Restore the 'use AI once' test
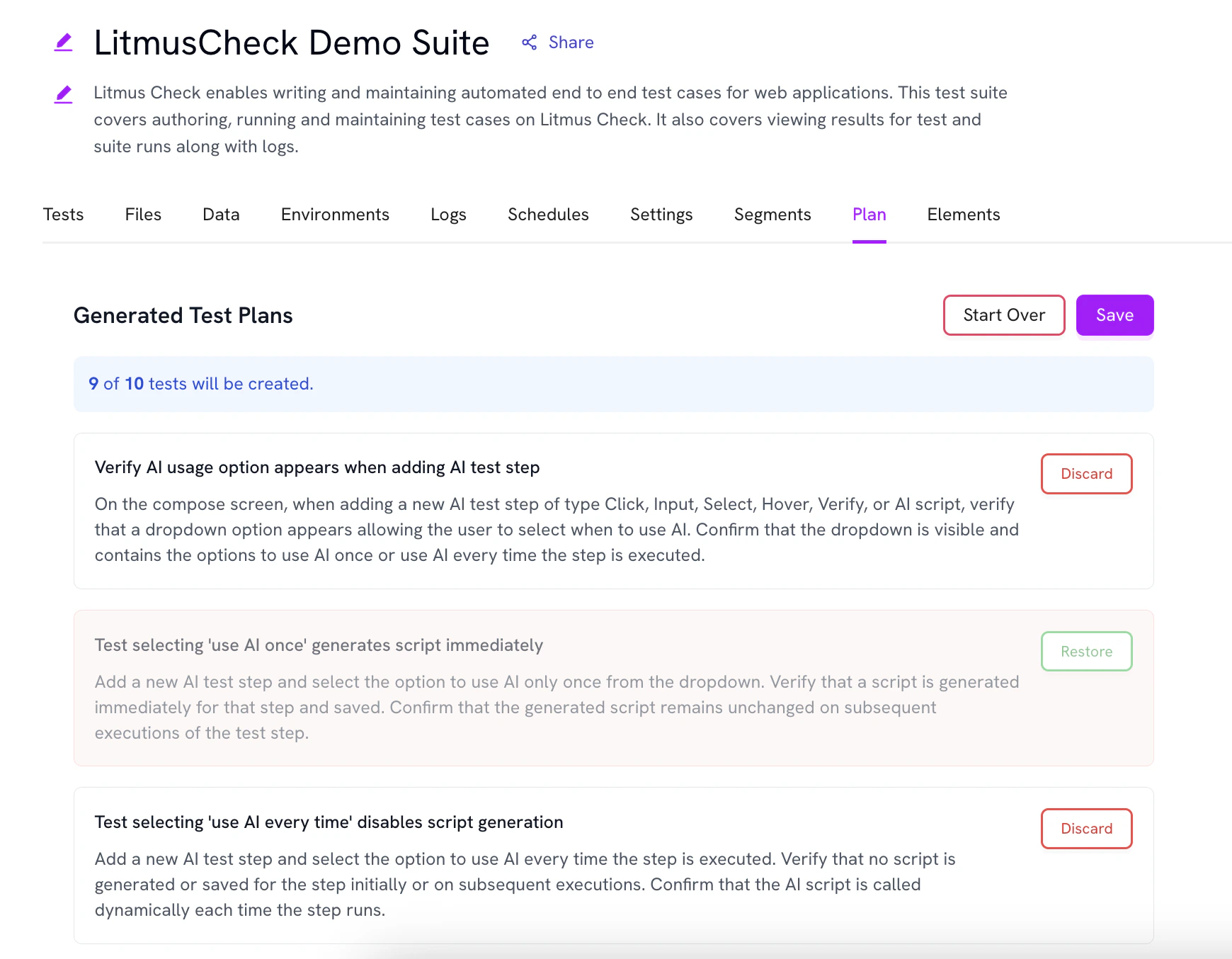 [x=1087, y=652]
